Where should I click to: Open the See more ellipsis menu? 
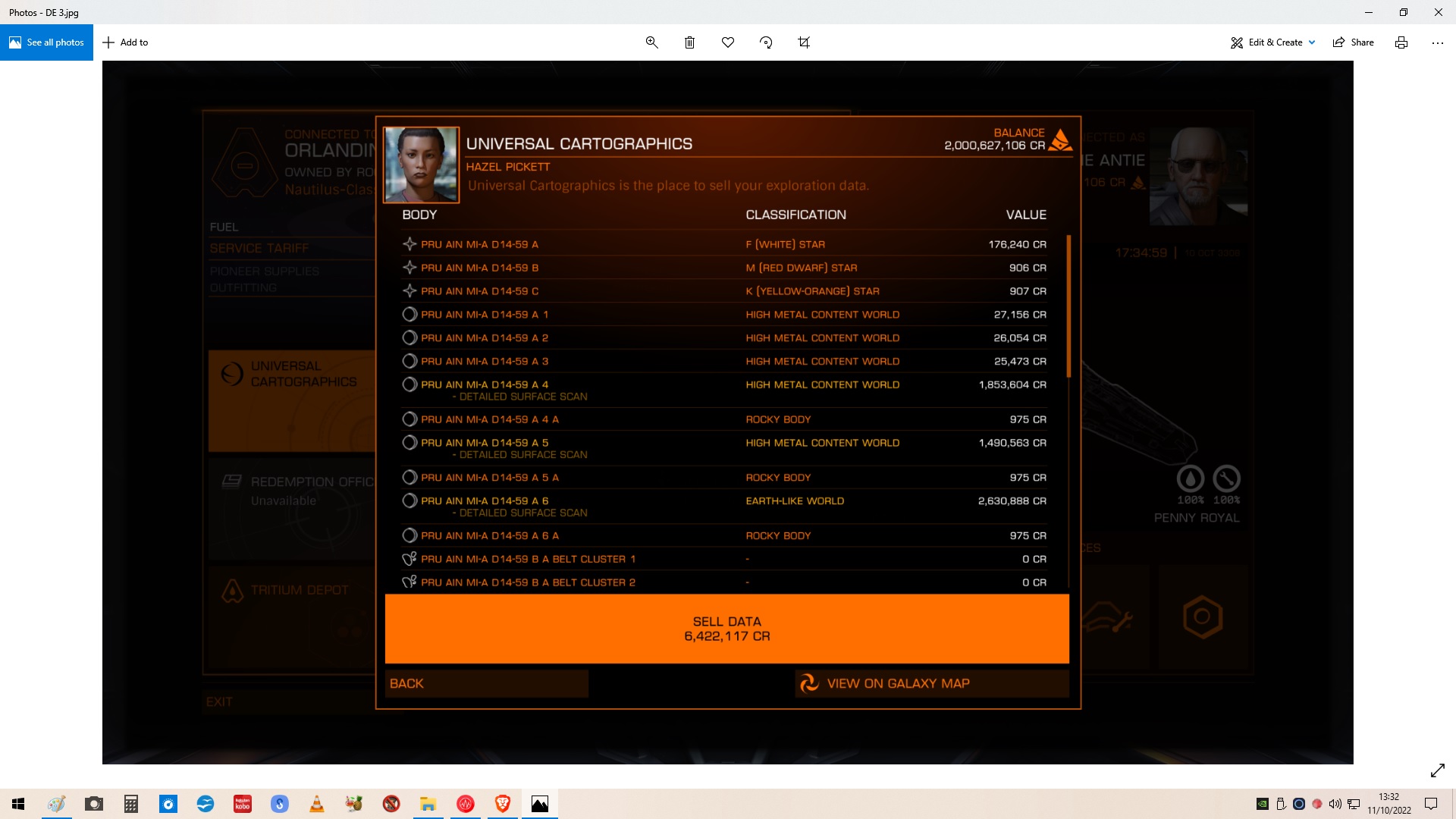point(1437,42)
